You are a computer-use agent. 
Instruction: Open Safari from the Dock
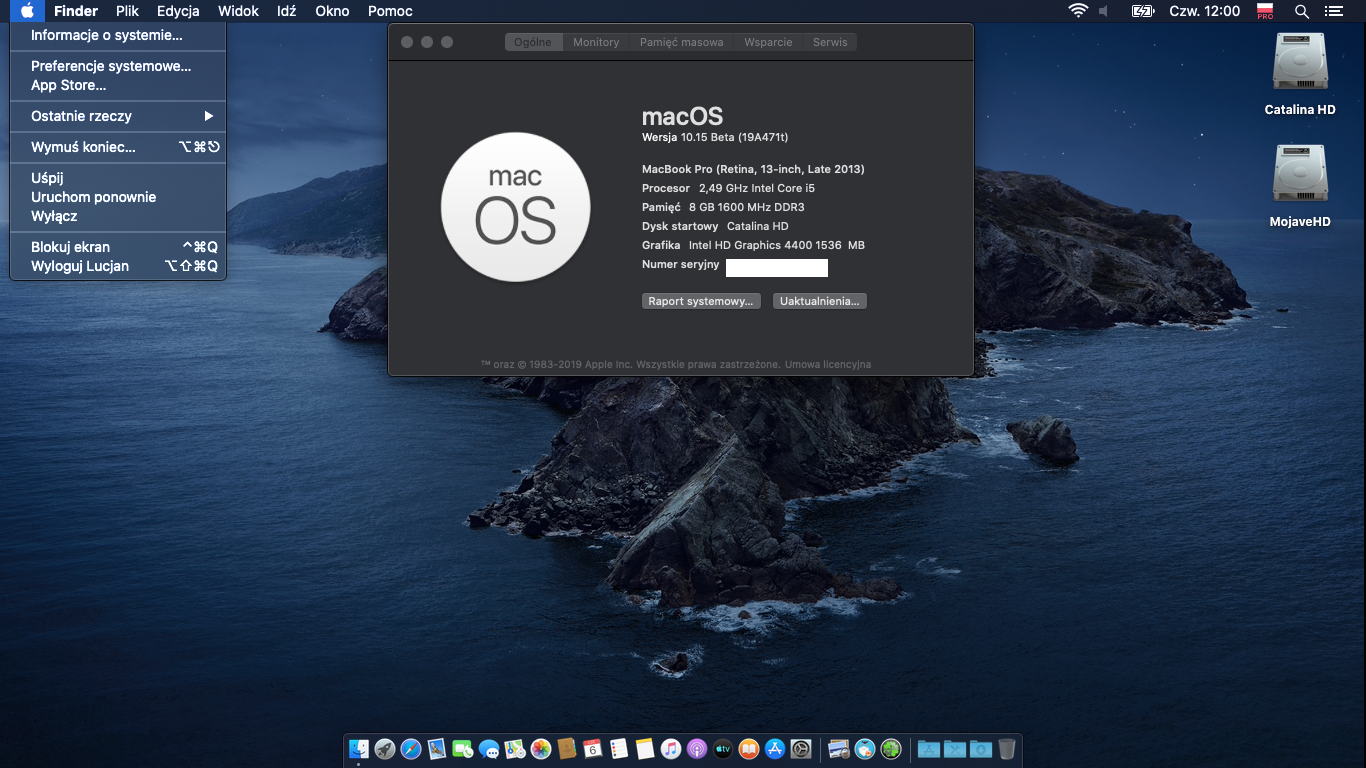pos(411,749)
